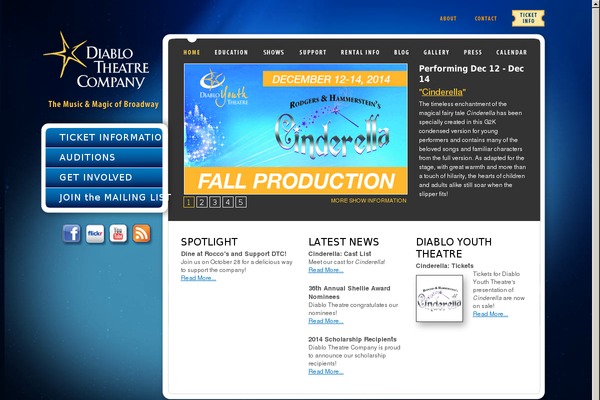Open the Contact link
This screenshot has width=600, height=400.
[486, 18]
